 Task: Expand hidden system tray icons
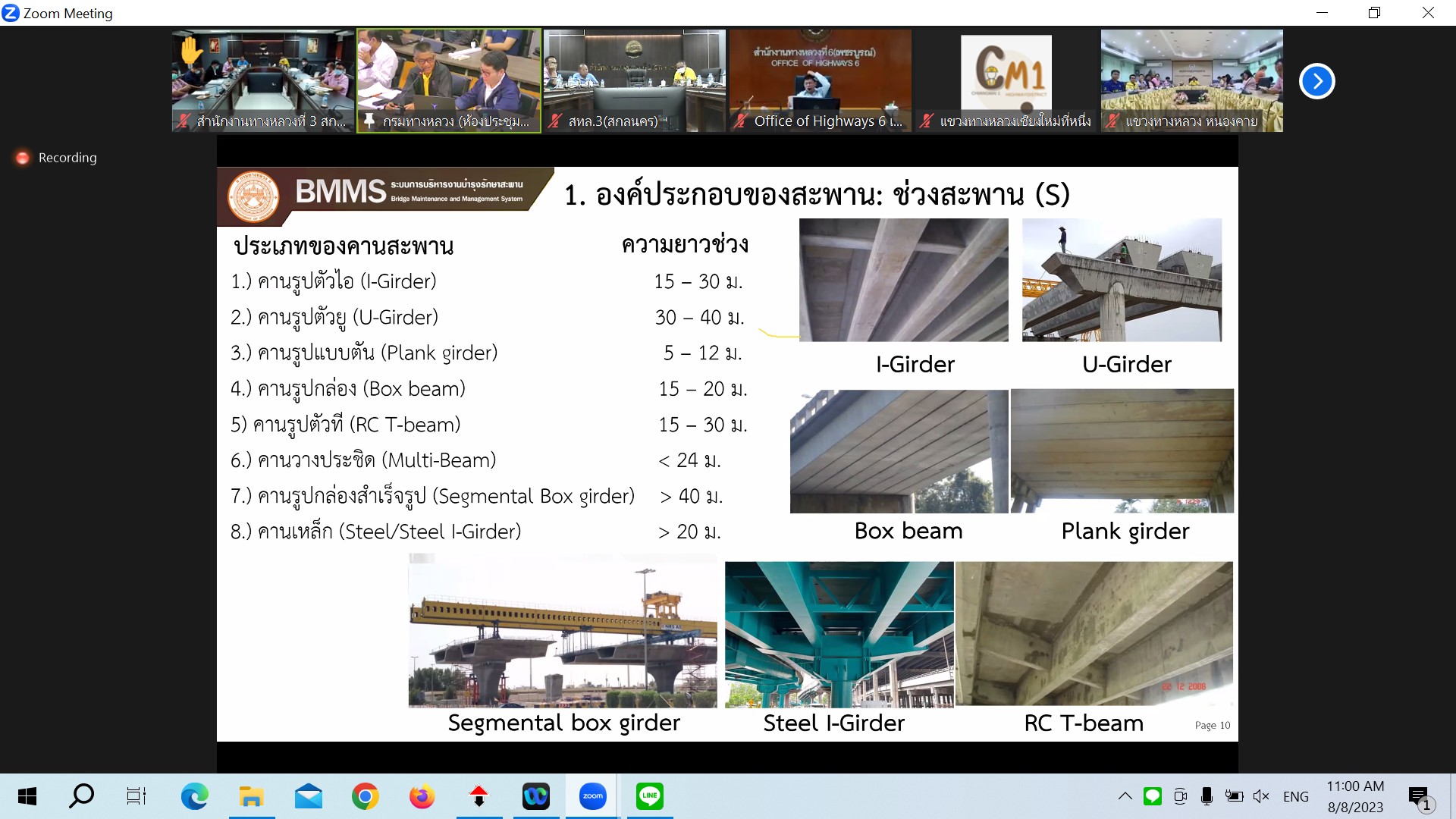1125,796
